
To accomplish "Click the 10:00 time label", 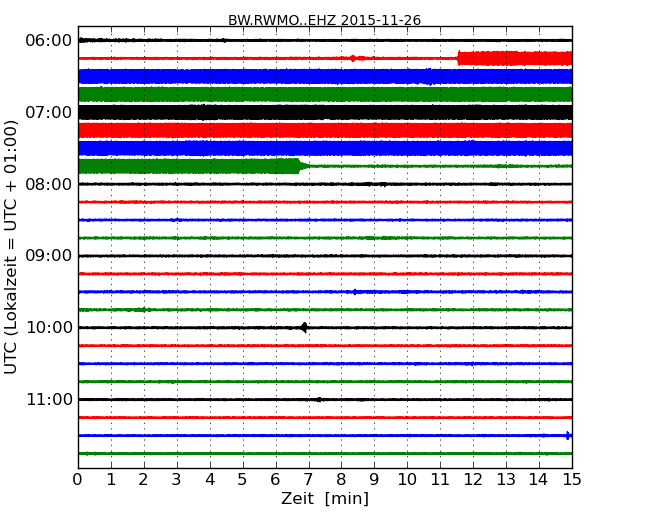I will pyautogui.click(x=49, y=328).
